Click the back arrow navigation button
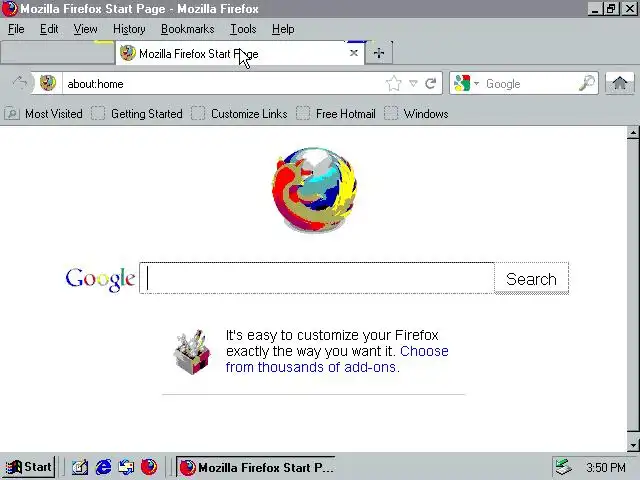Screen dimensions: 640x480 point(19,83)
